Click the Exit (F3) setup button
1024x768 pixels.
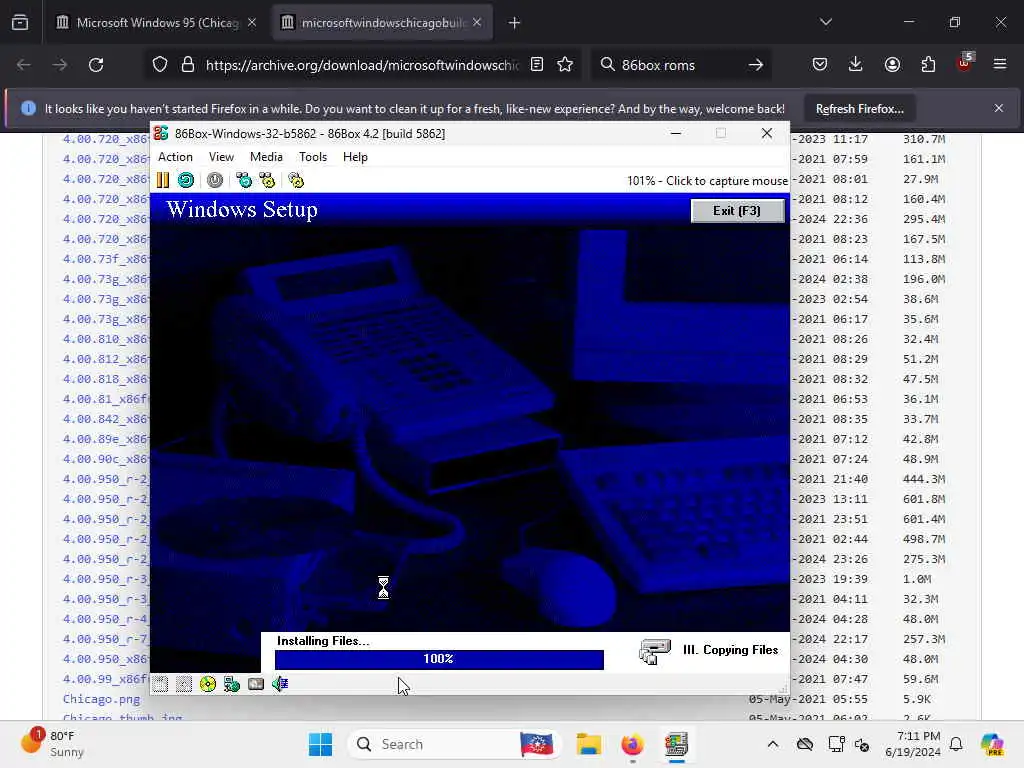(737, 210)
